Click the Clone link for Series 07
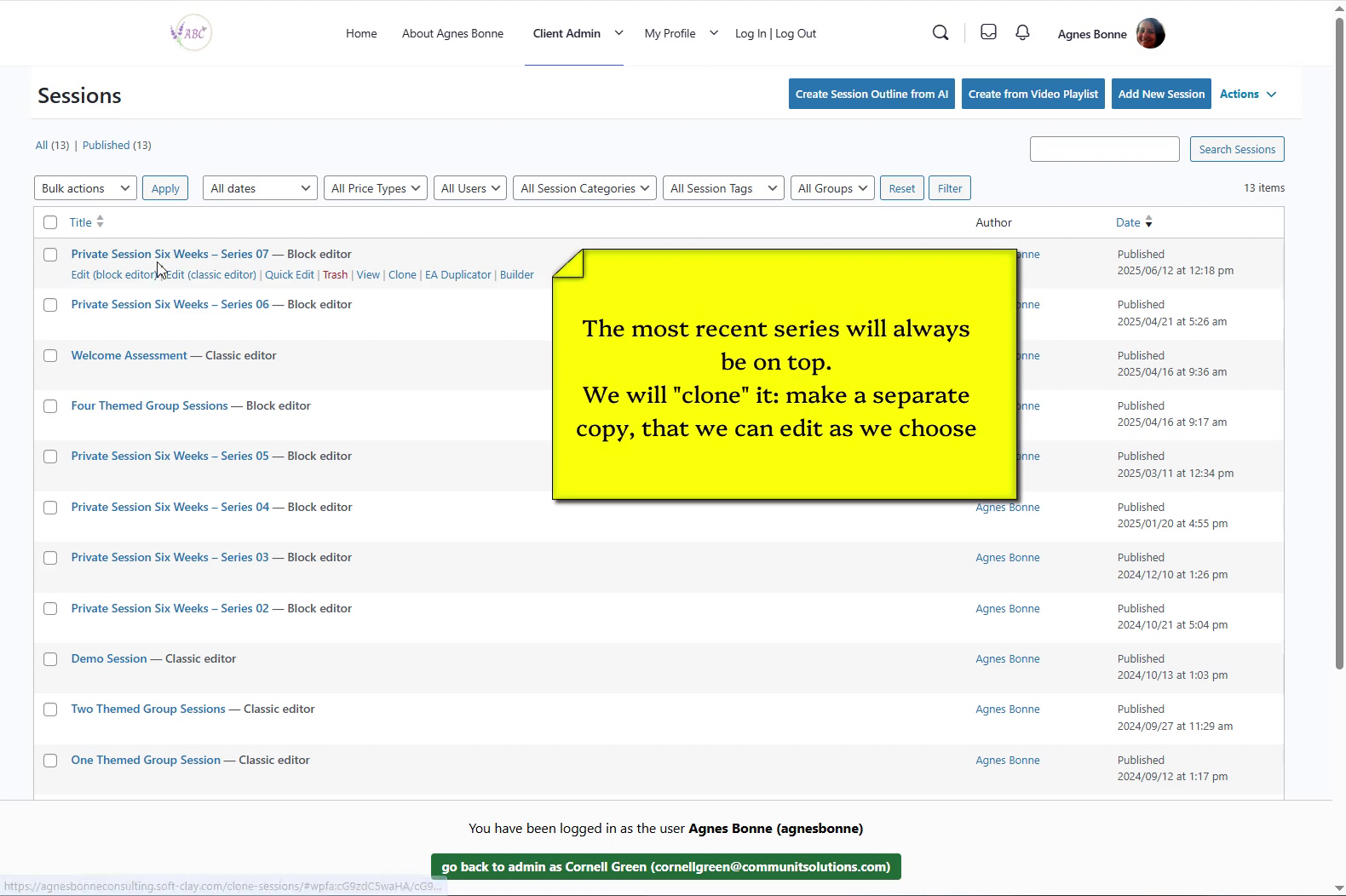Screen dimensions: 1346x896 (x=402, y=275)
